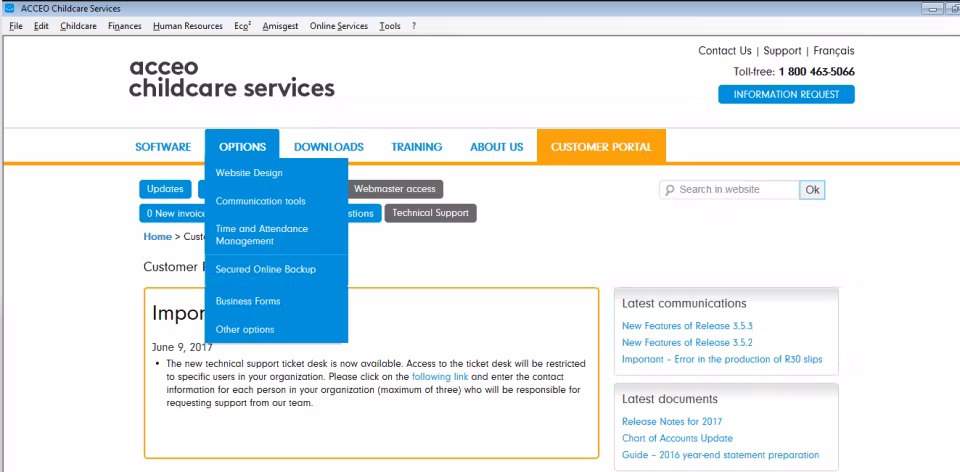The height and width of the screenshot is (472, 960).
Task: Click the Updates button
Action: point(165,189)
